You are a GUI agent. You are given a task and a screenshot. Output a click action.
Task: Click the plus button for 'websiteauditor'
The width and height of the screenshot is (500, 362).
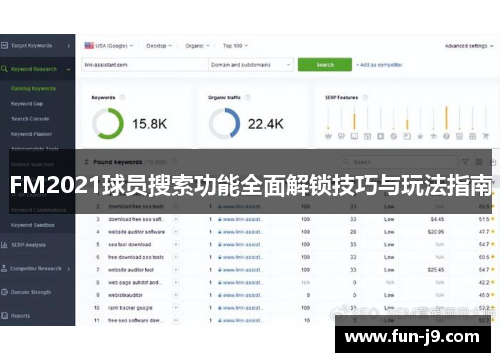pos(176,295)
